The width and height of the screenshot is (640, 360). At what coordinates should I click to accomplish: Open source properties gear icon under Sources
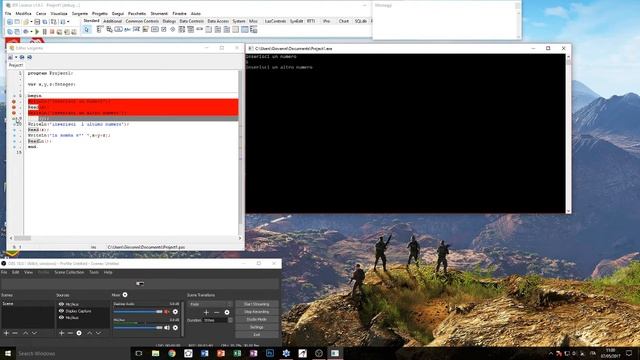pos(79,333)
